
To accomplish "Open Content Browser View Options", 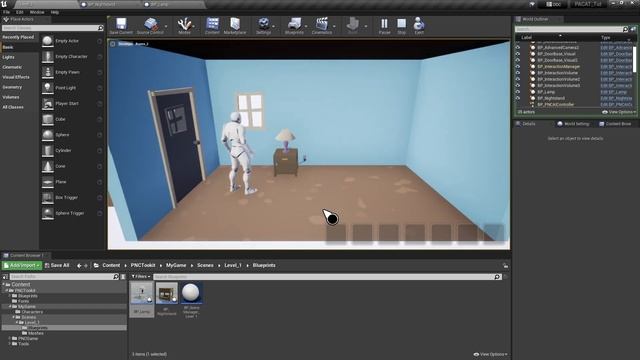I will 491,354.
